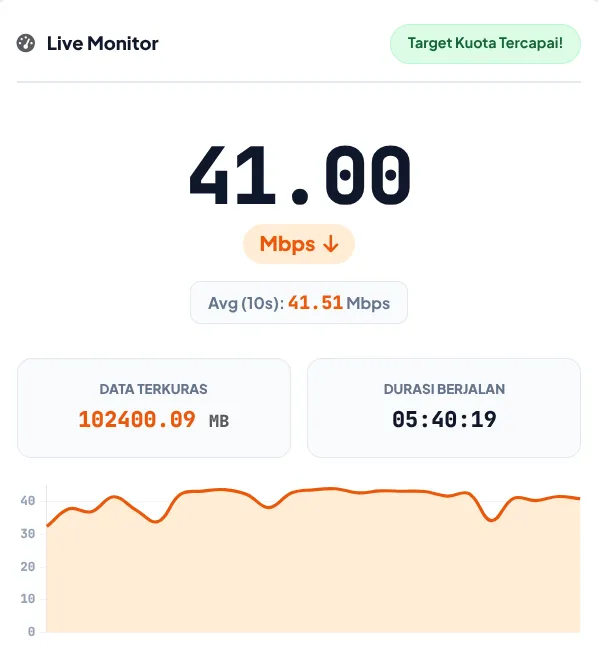Click the downward arrow in the Mbps pill
This screenshot has width=598, height=649.
pyautogui.click(x=331, y=244)
